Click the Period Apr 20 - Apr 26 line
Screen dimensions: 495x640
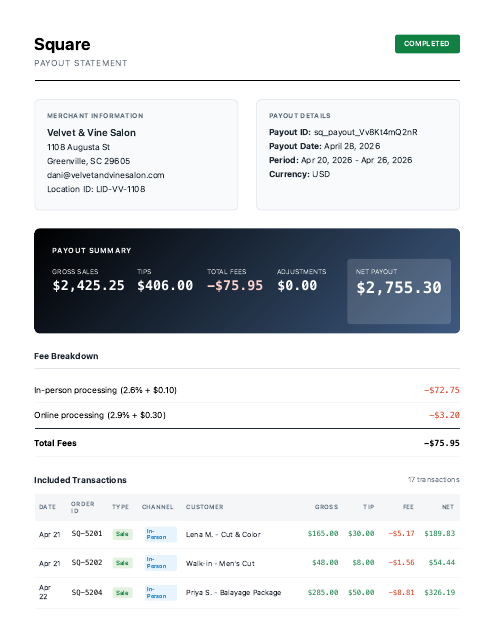coord(340,160)
